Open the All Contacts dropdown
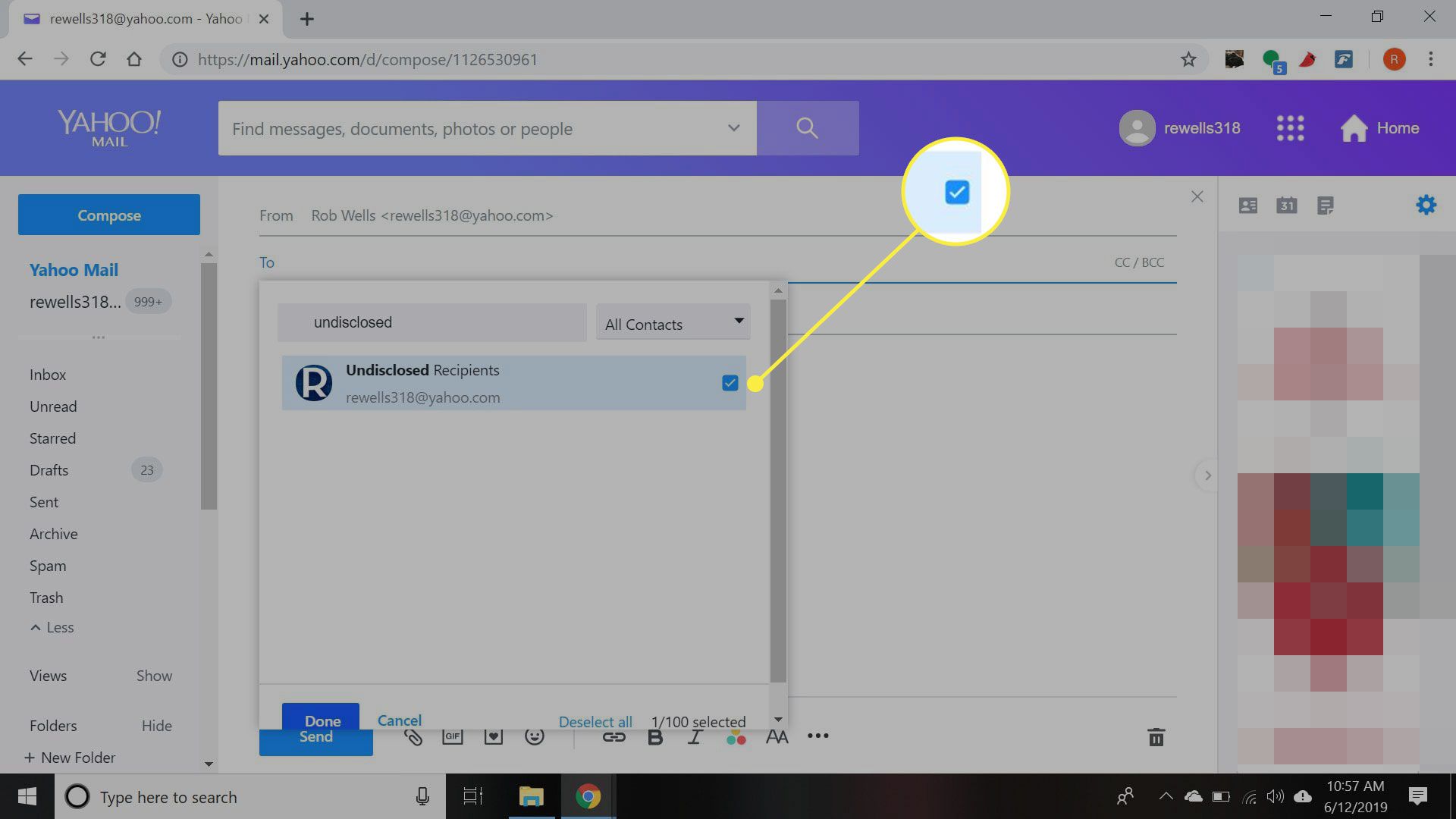Screen dimensions: 1456x819 [673, 322]
